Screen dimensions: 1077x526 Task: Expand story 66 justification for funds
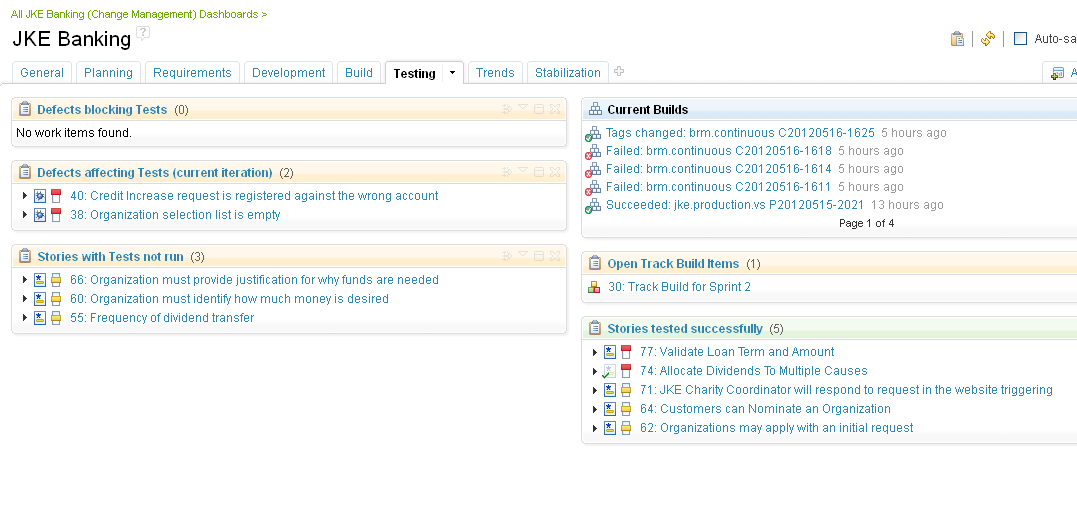click(25, 280)
